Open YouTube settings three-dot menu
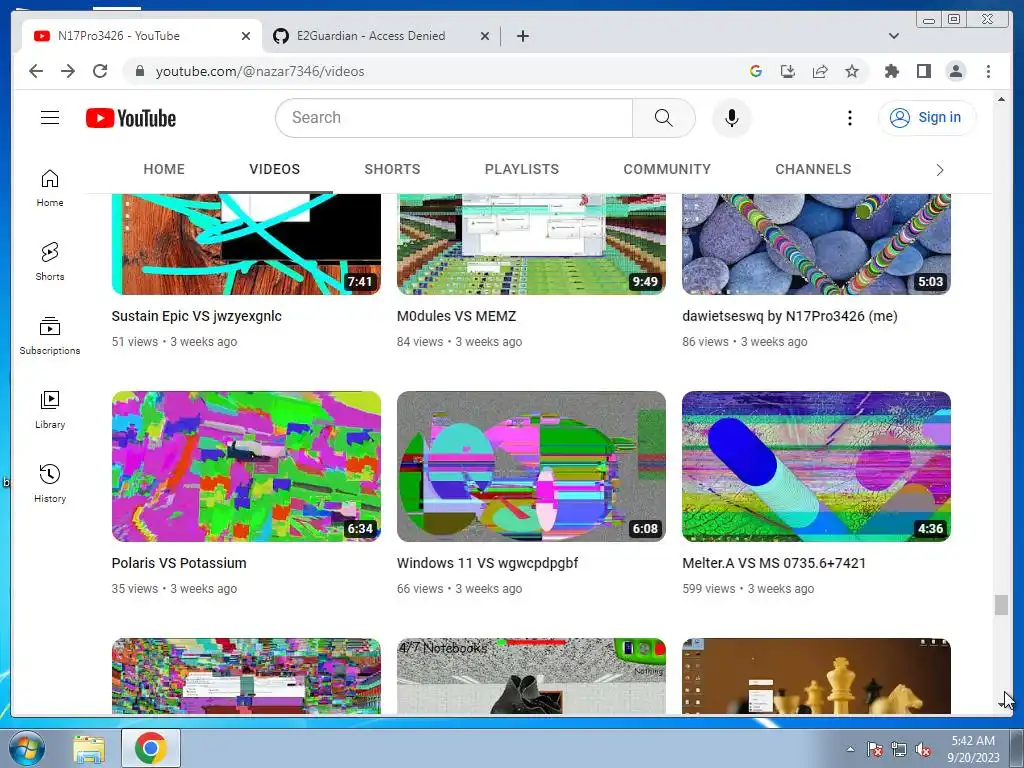Screen dimensions: 1024x768 tap(849, 118)
